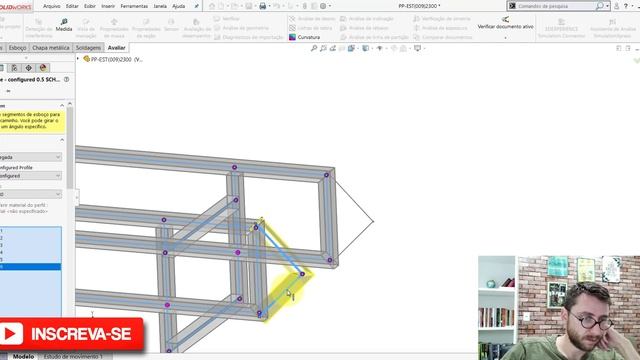Open the Configured Profile dropdown

coord(31,176)
